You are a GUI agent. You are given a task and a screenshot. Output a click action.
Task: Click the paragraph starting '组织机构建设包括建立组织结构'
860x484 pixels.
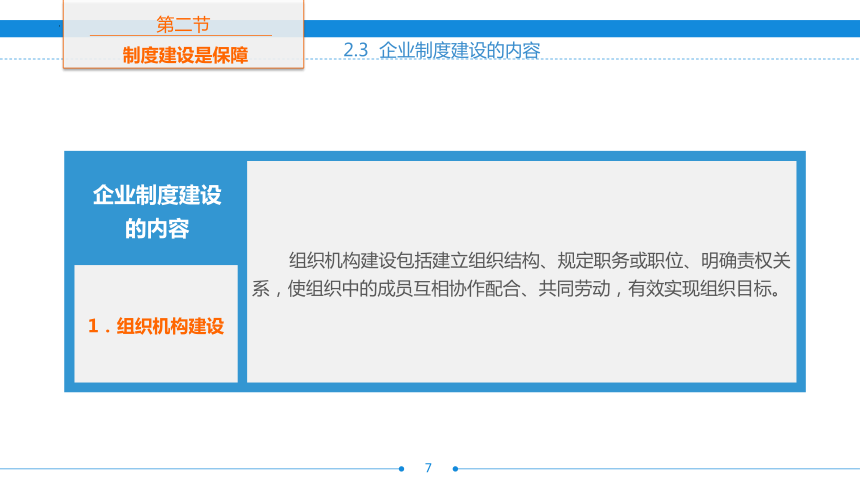coord(521,274)
